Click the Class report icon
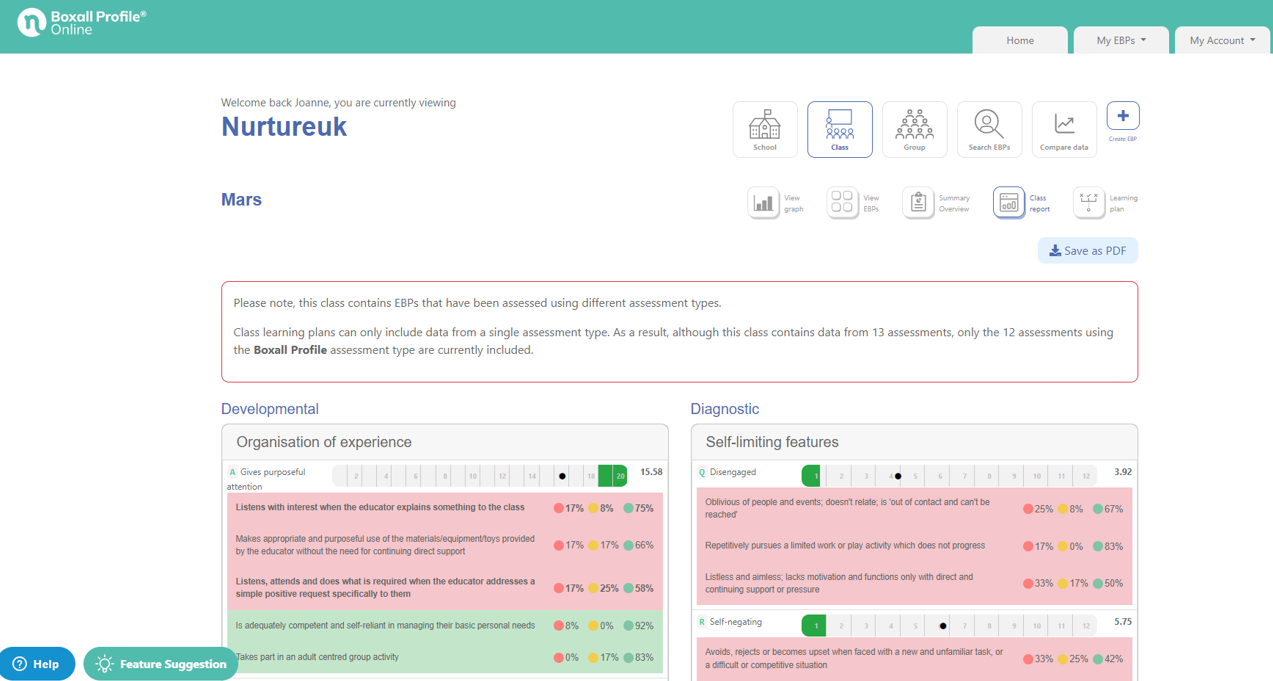 (x=1008, y=202)
